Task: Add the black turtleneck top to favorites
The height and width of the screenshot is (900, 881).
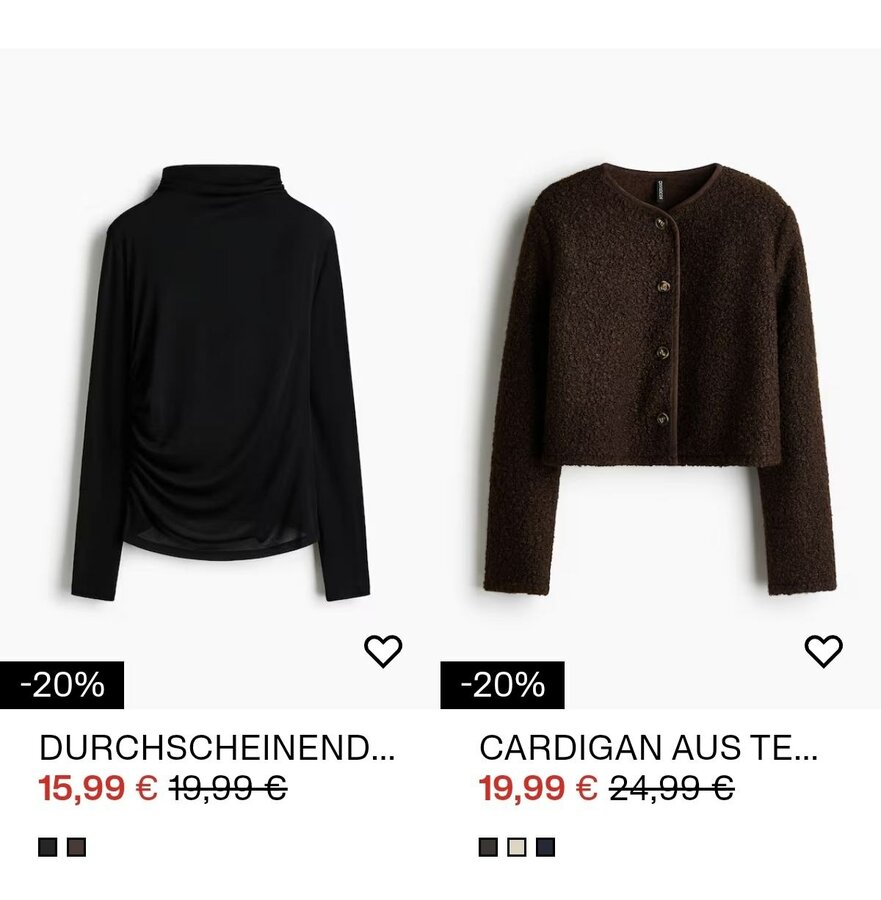Action: click(x=383, y=651)
